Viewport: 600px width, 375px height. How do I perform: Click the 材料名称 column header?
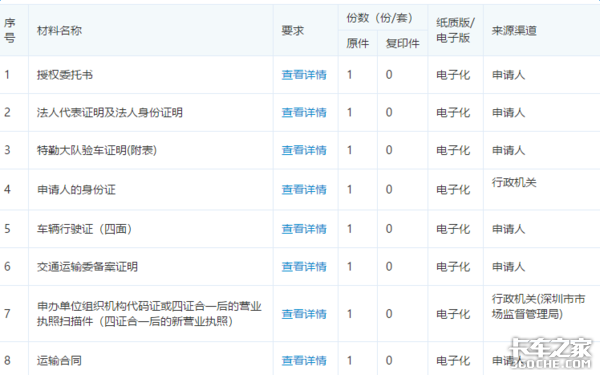(x=59, y=31)
